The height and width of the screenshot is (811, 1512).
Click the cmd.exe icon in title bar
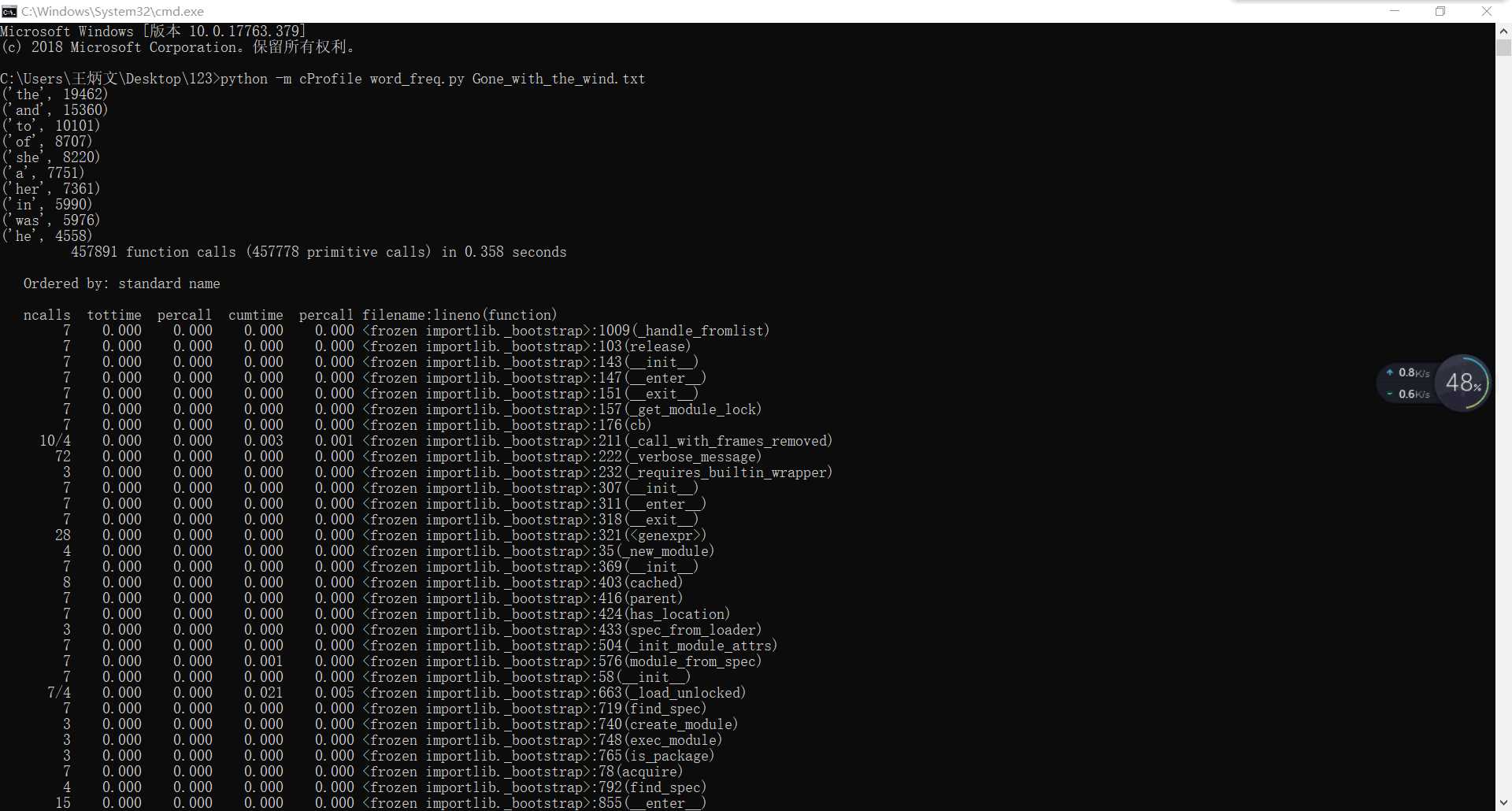(x=9, y=11)
